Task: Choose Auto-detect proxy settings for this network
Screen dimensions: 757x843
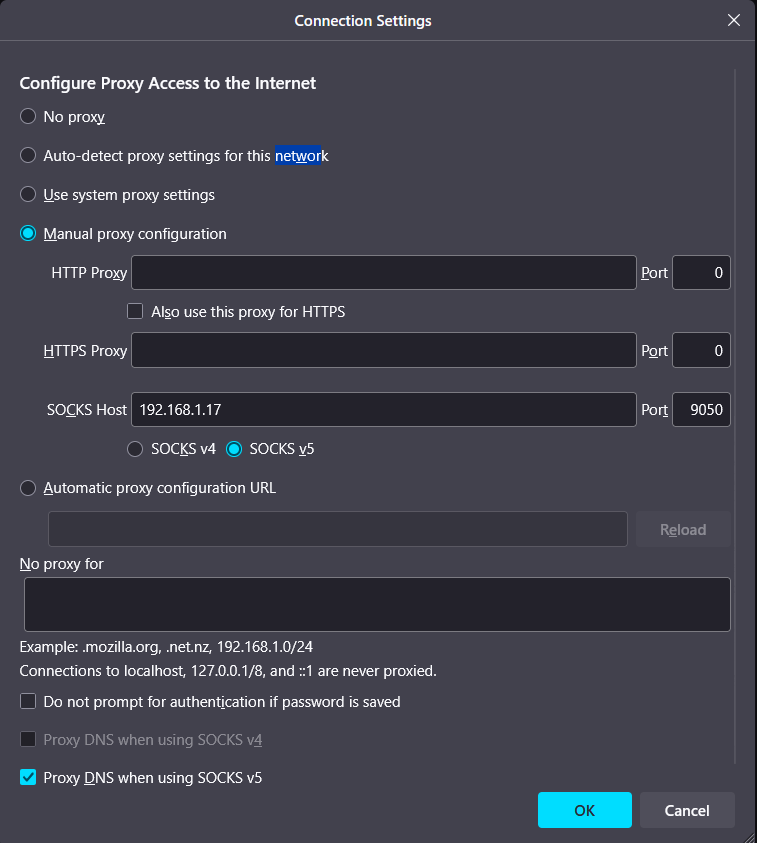Action: point(28,156)
